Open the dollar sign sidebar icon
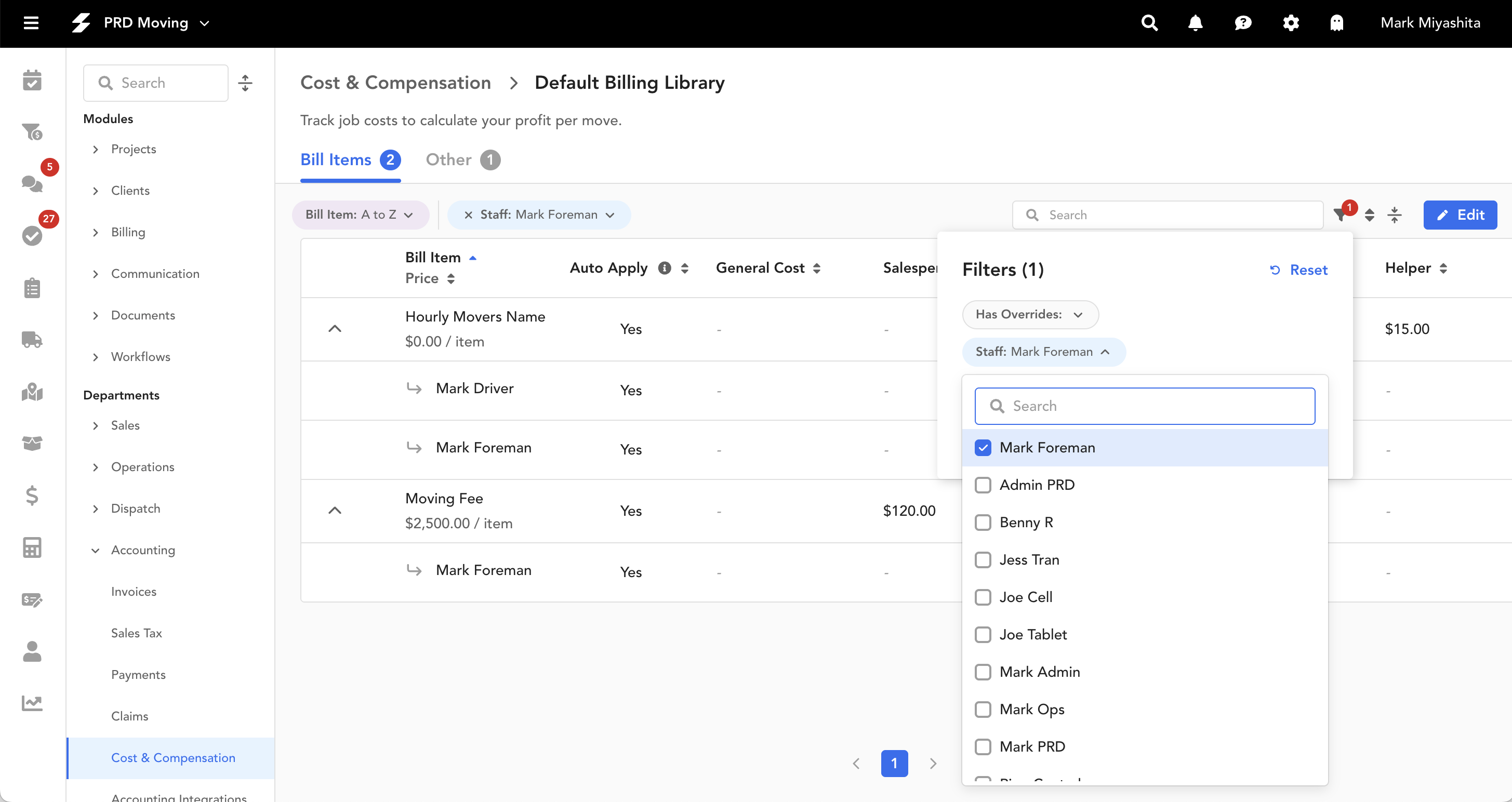This screenshot has width=1512, height=802. tap(32, 496)
